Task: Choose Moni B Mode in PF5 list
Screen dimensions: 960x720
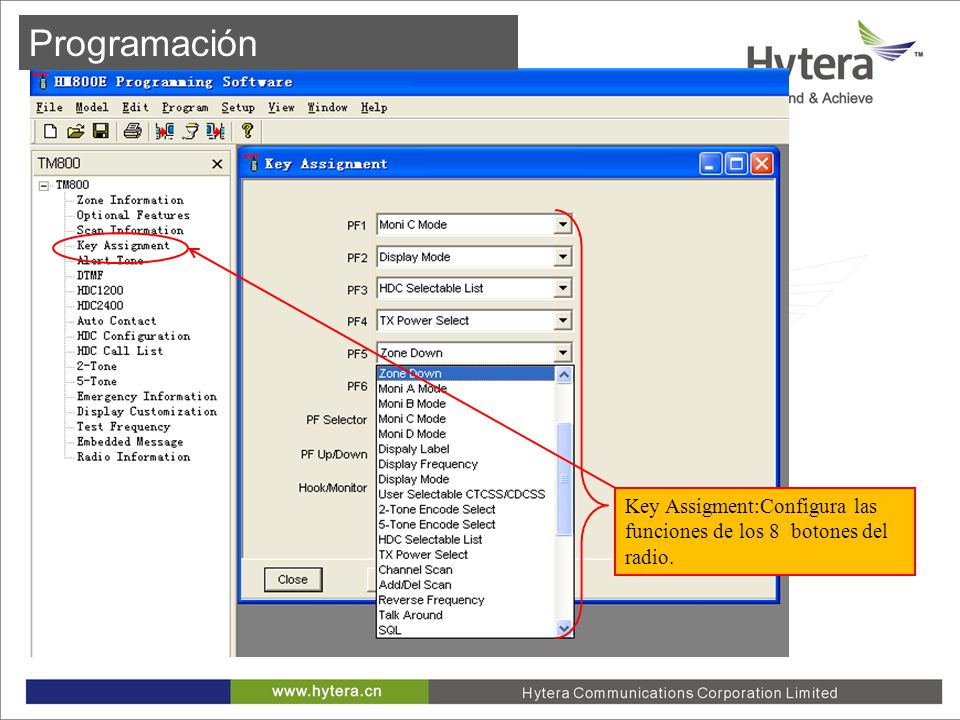Action: [467, 403]
